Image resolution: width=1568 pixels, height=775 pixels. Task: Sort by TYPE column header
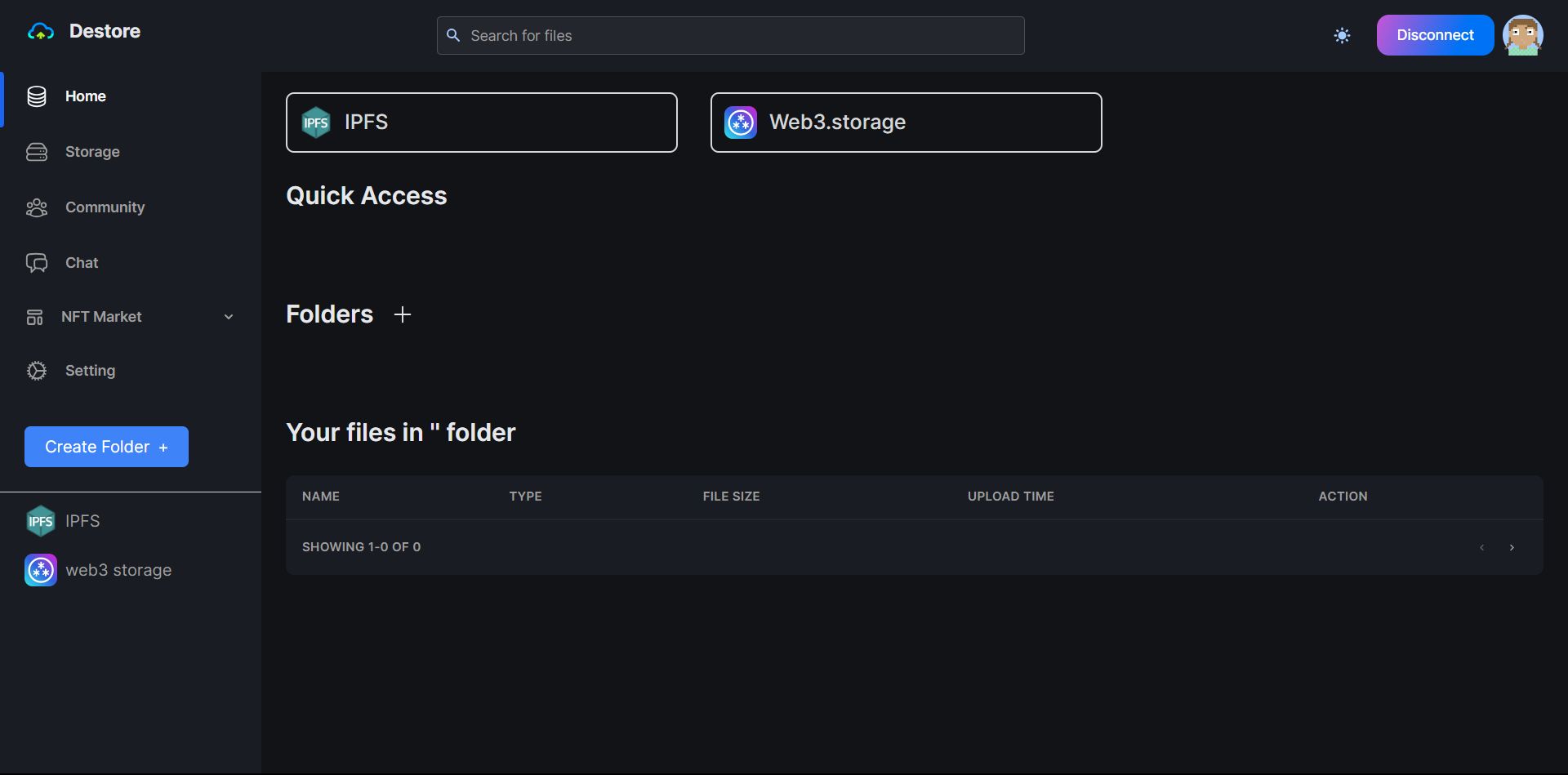click(526, 497)
